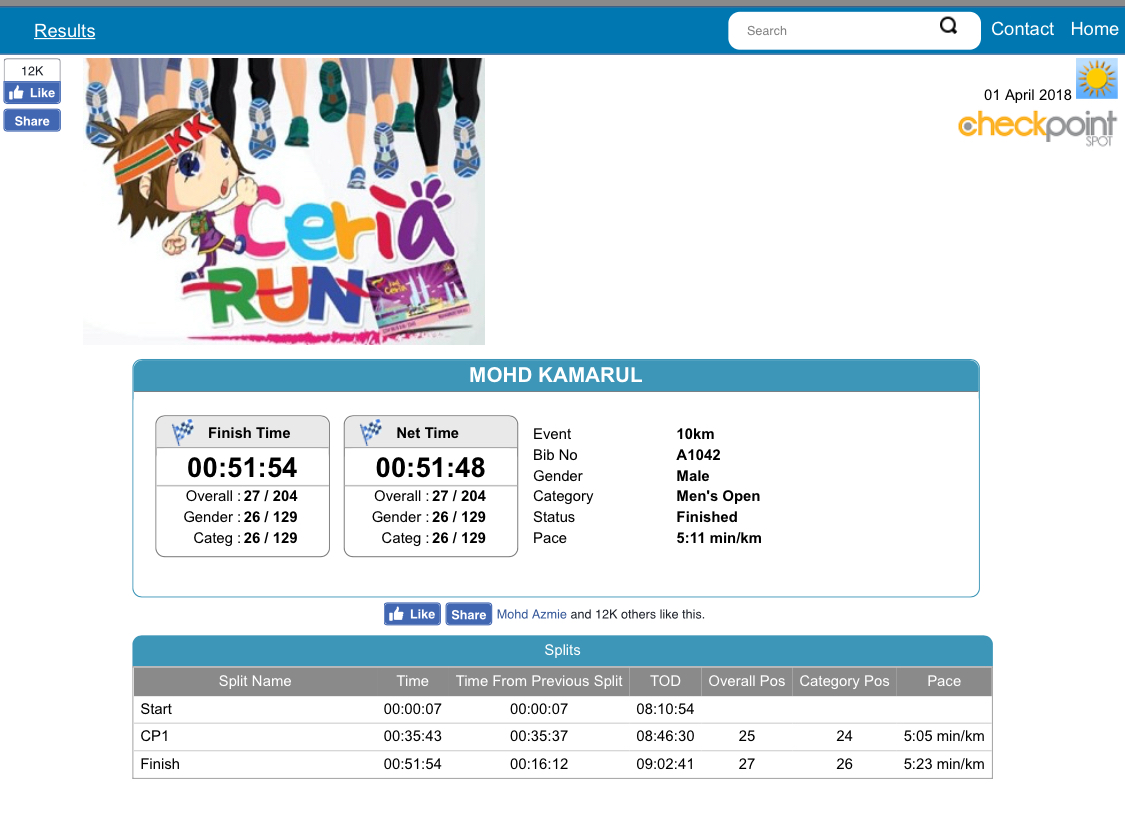This screenshot has height=826, width=1125.
Task: Select the Start split row
Action: pyautogui.click(x=562, y=709)
